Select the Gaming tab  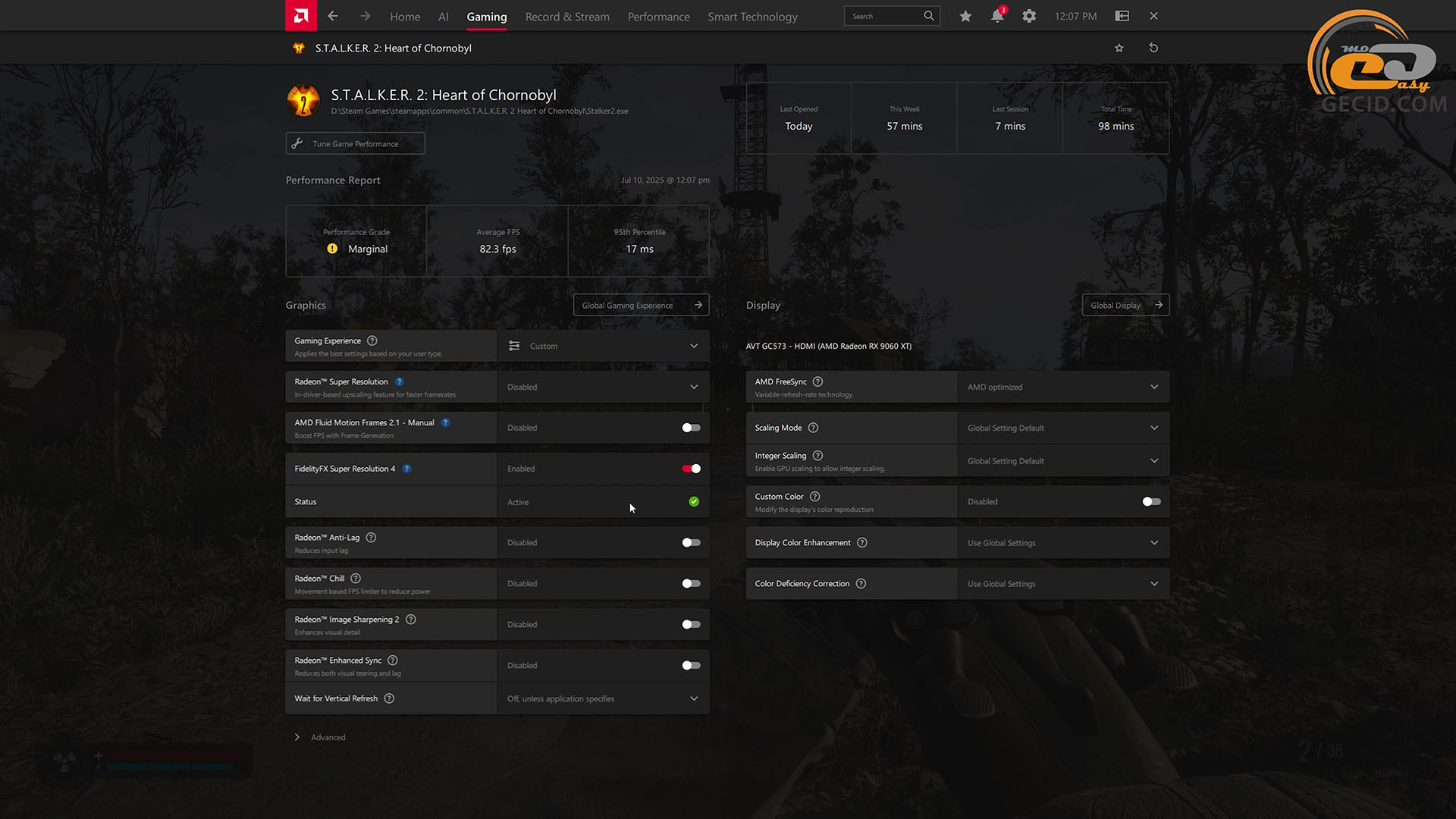[x=487, y=17]
